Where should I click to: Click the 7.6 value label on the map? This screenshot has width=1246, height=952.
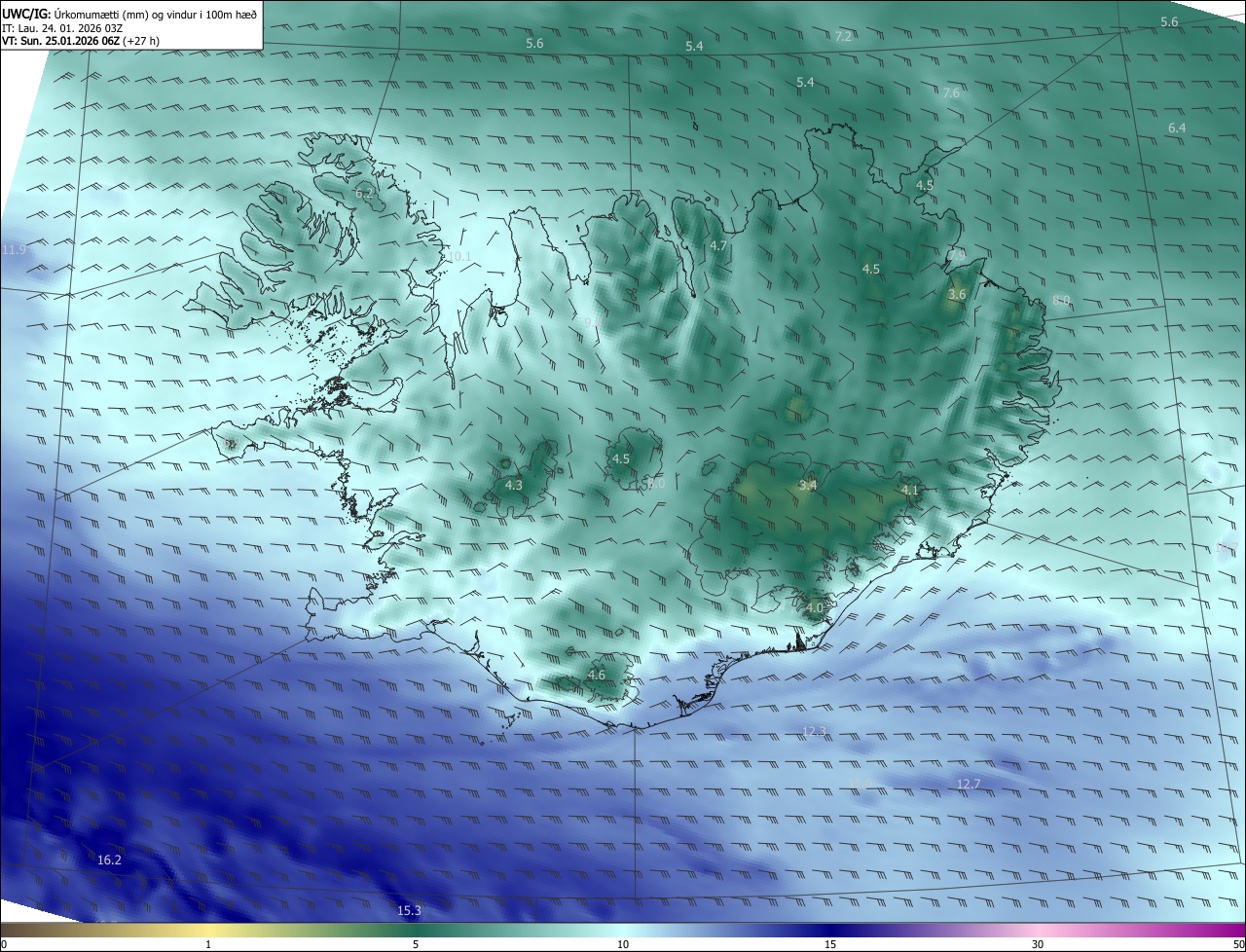pyautogui.click(x=951, y=92)
